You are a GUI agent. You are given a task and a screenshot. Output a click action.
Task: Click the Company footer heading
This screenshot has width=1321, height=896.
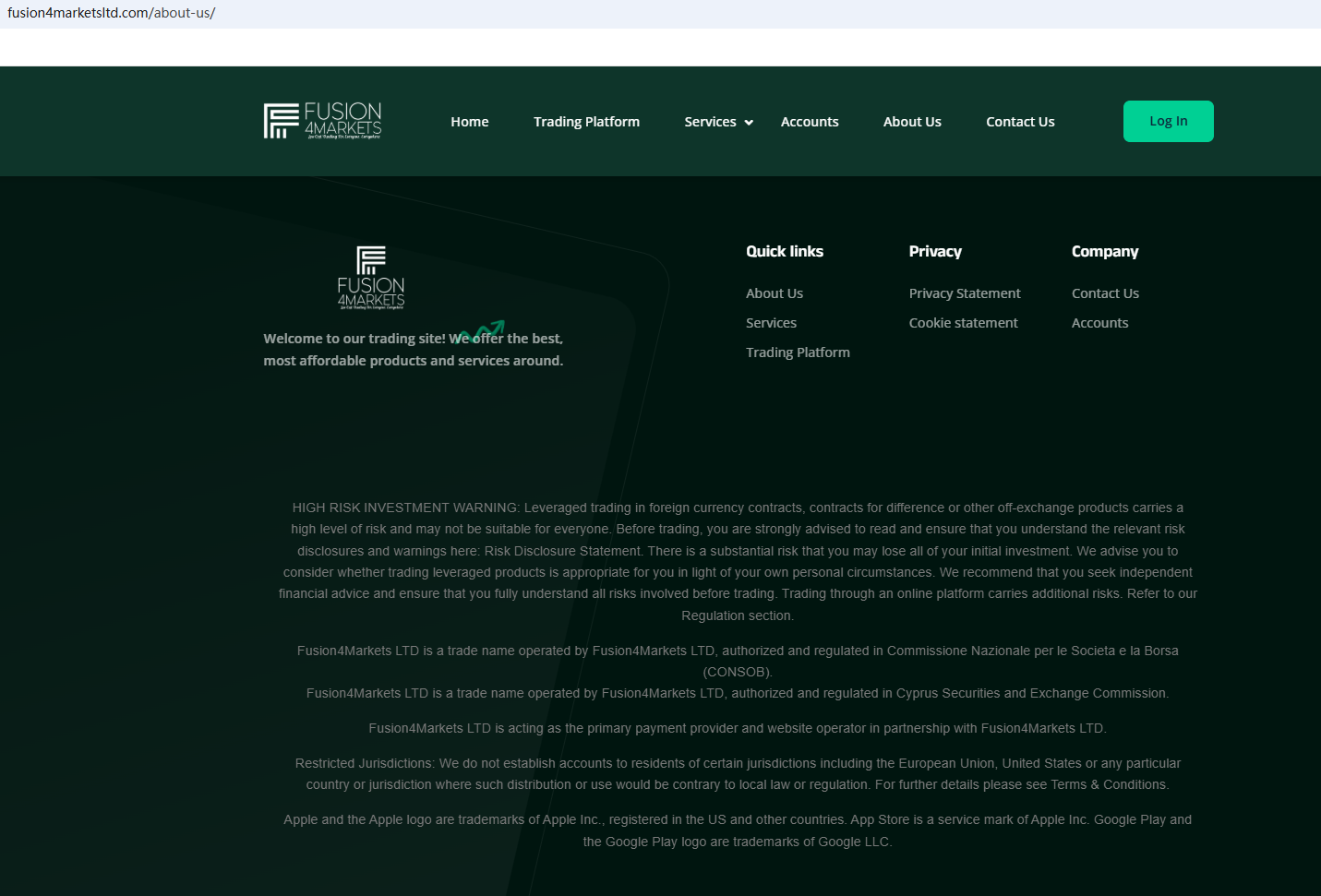[x=1105, y=251]
